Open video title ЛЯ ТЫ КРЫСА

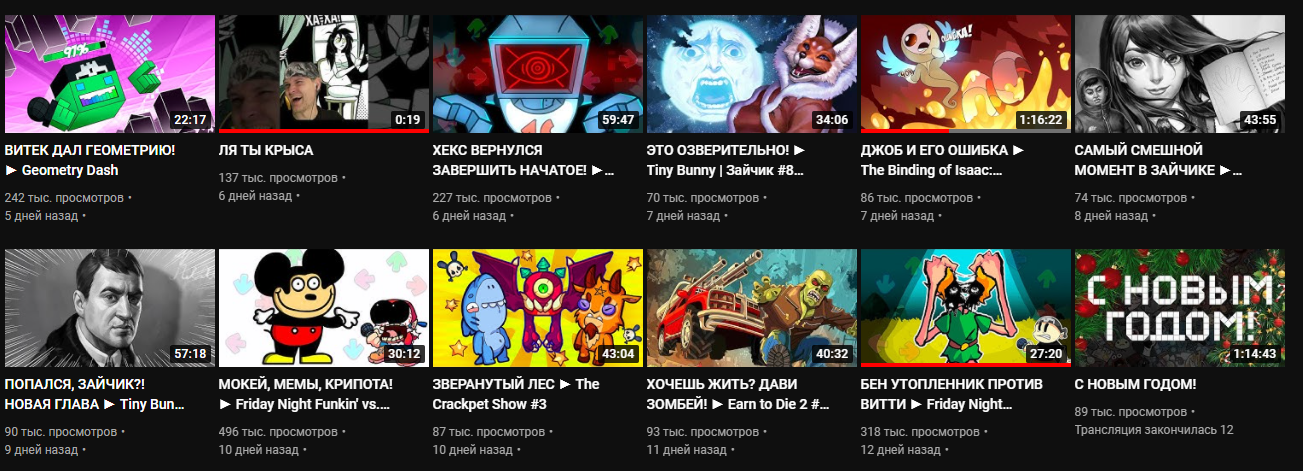coord(266,150)
